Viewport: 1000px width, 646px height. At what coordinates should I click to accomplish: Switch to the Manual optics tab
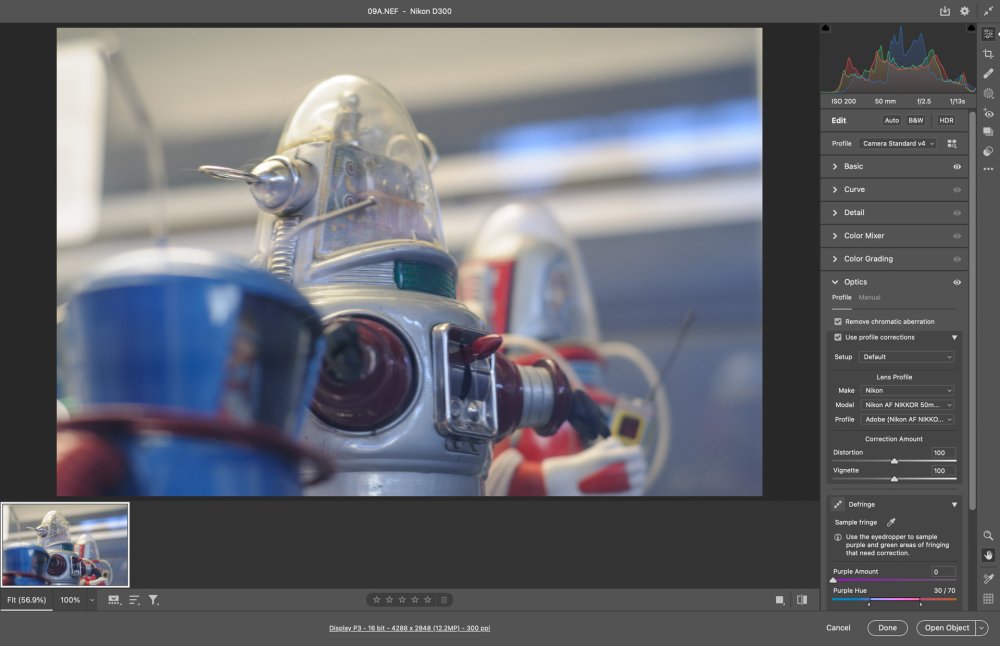[869, 297]
